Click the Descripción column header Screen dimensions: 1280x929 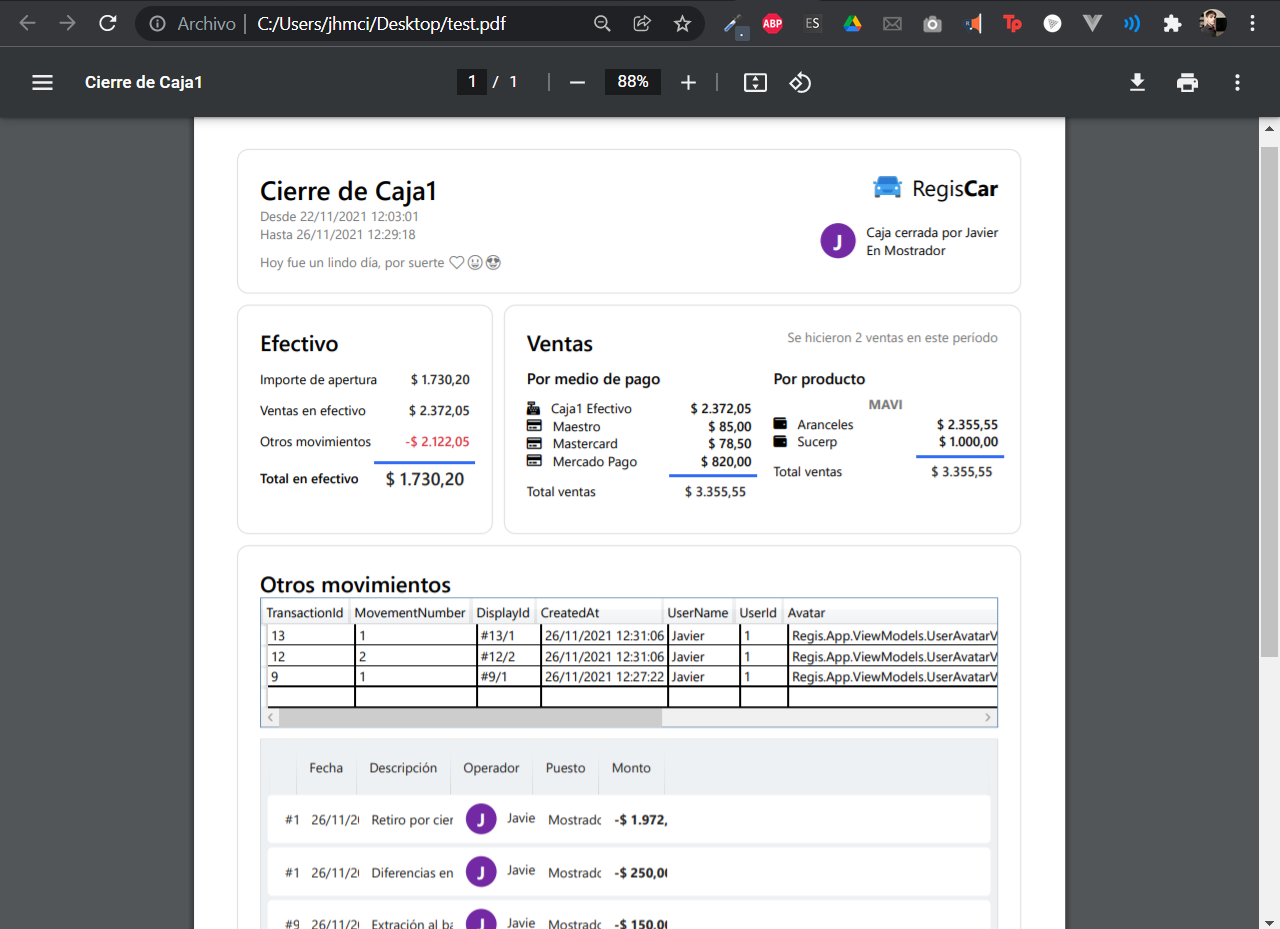click(403, 768)
